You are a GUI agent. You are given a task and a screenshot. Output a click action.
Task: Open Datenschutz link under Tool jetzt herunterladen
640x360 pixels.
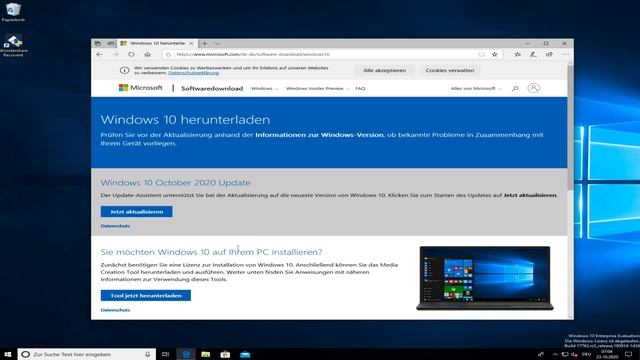pyautogui.click(x=116, y=310)
